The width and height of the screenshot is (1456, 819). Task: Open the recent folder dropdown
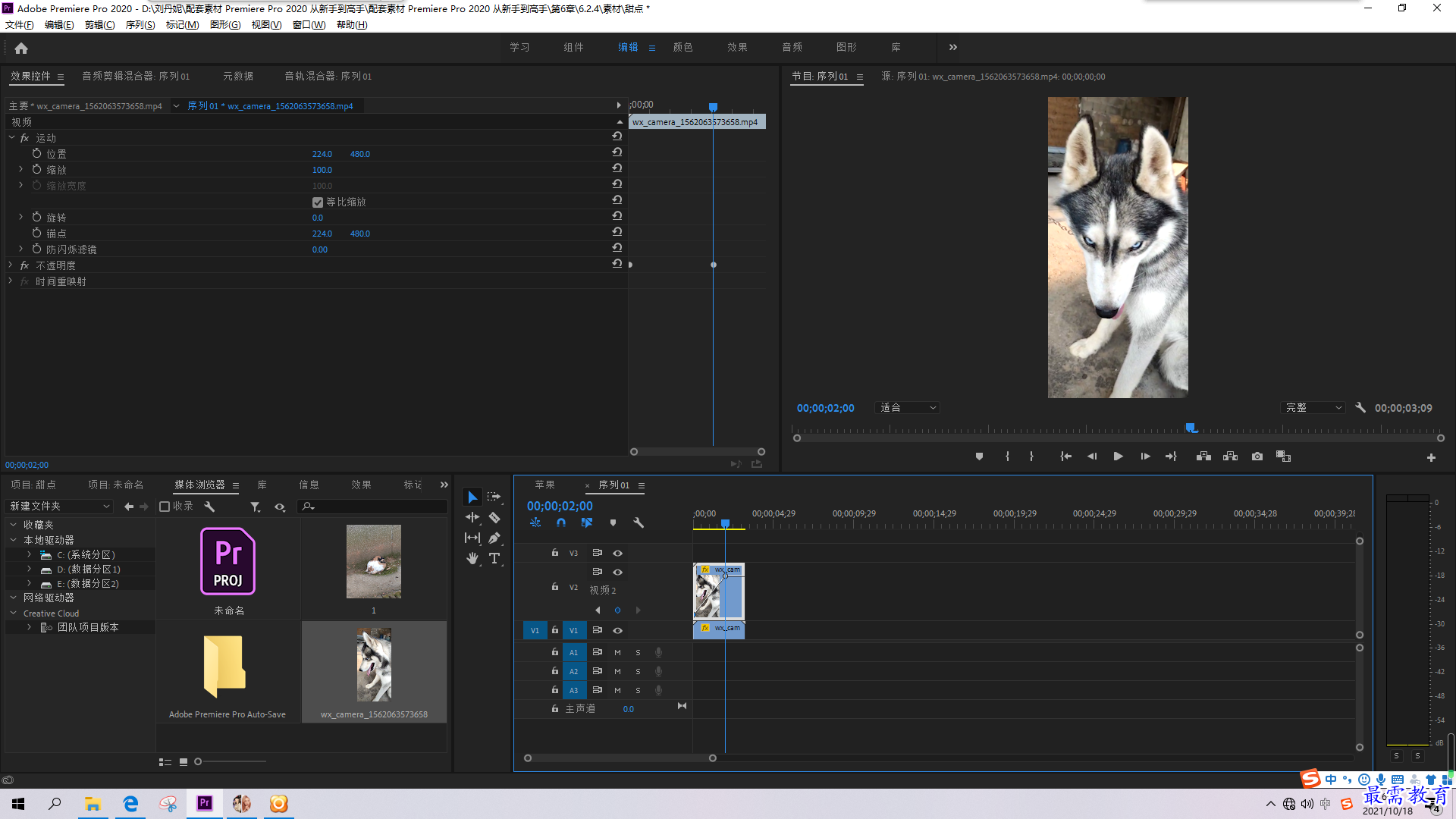click(59, 507)
